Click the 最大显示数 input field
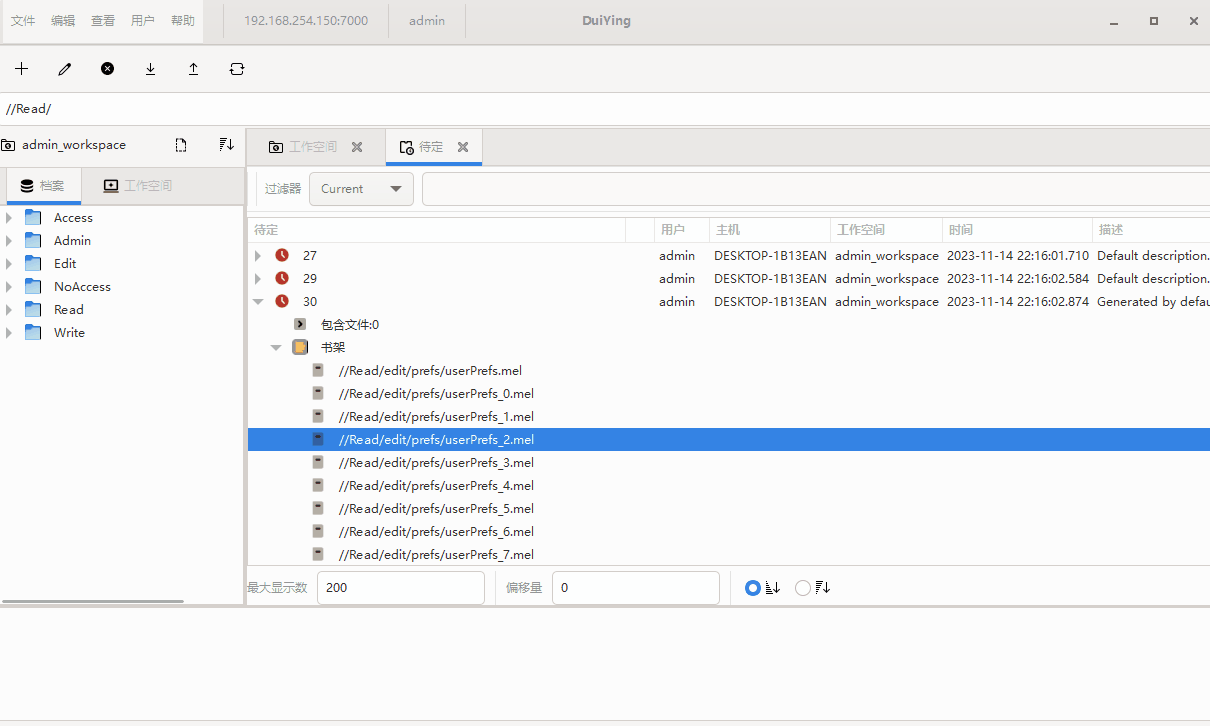This screenshot has height=726, width=1210. tap(400, 588)
